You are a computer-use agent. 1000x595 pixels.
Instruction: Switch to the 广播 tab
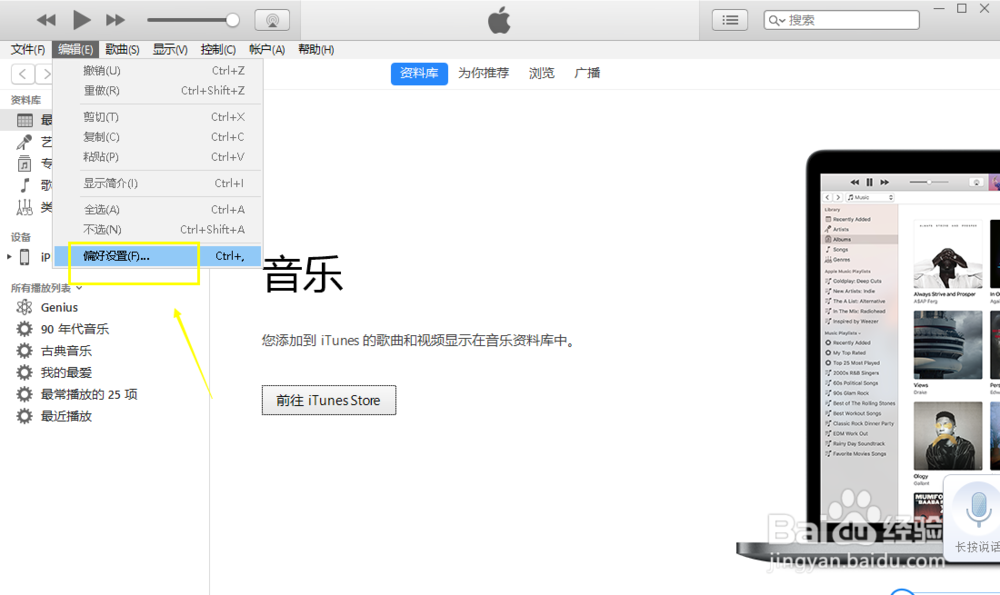[587, 73]
